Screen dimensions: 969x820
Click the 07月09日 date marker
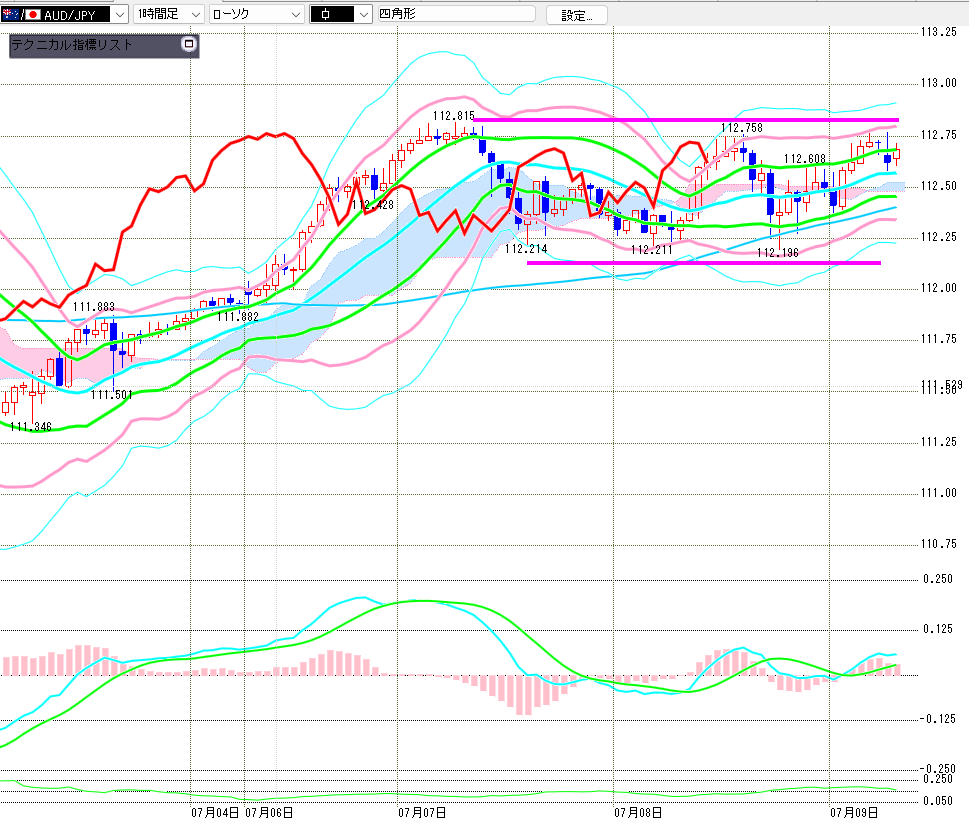(853, 812)
